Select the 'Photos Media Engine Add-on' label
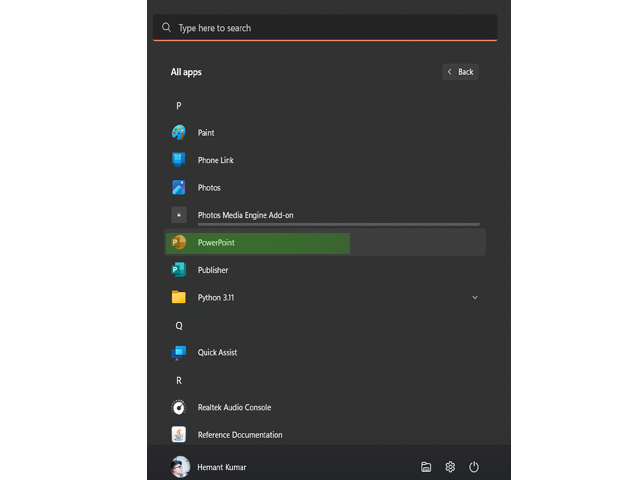 245,215
